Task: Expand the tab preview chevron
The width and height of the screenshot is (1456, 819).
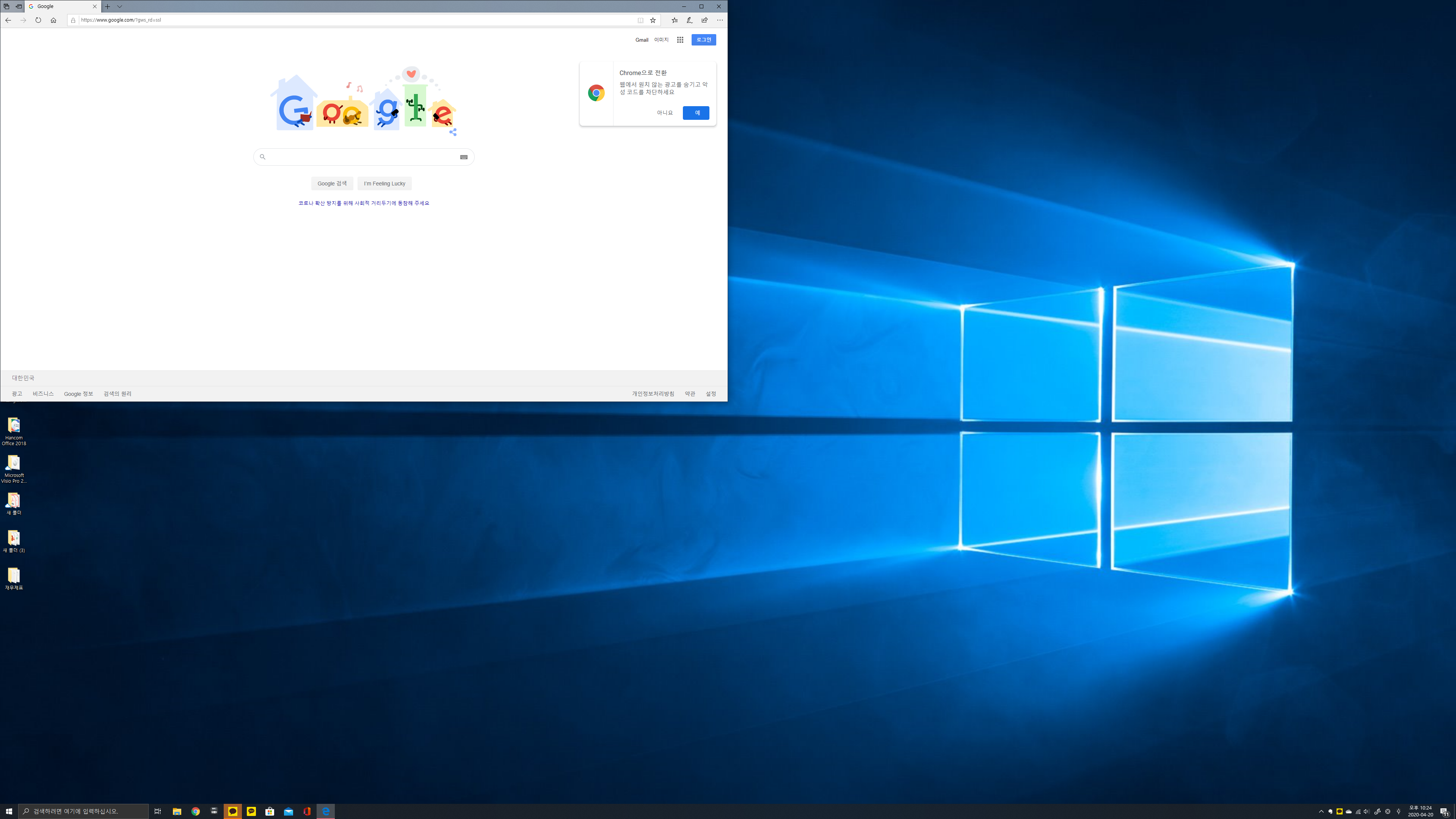Action: click(x=119, y=6)
